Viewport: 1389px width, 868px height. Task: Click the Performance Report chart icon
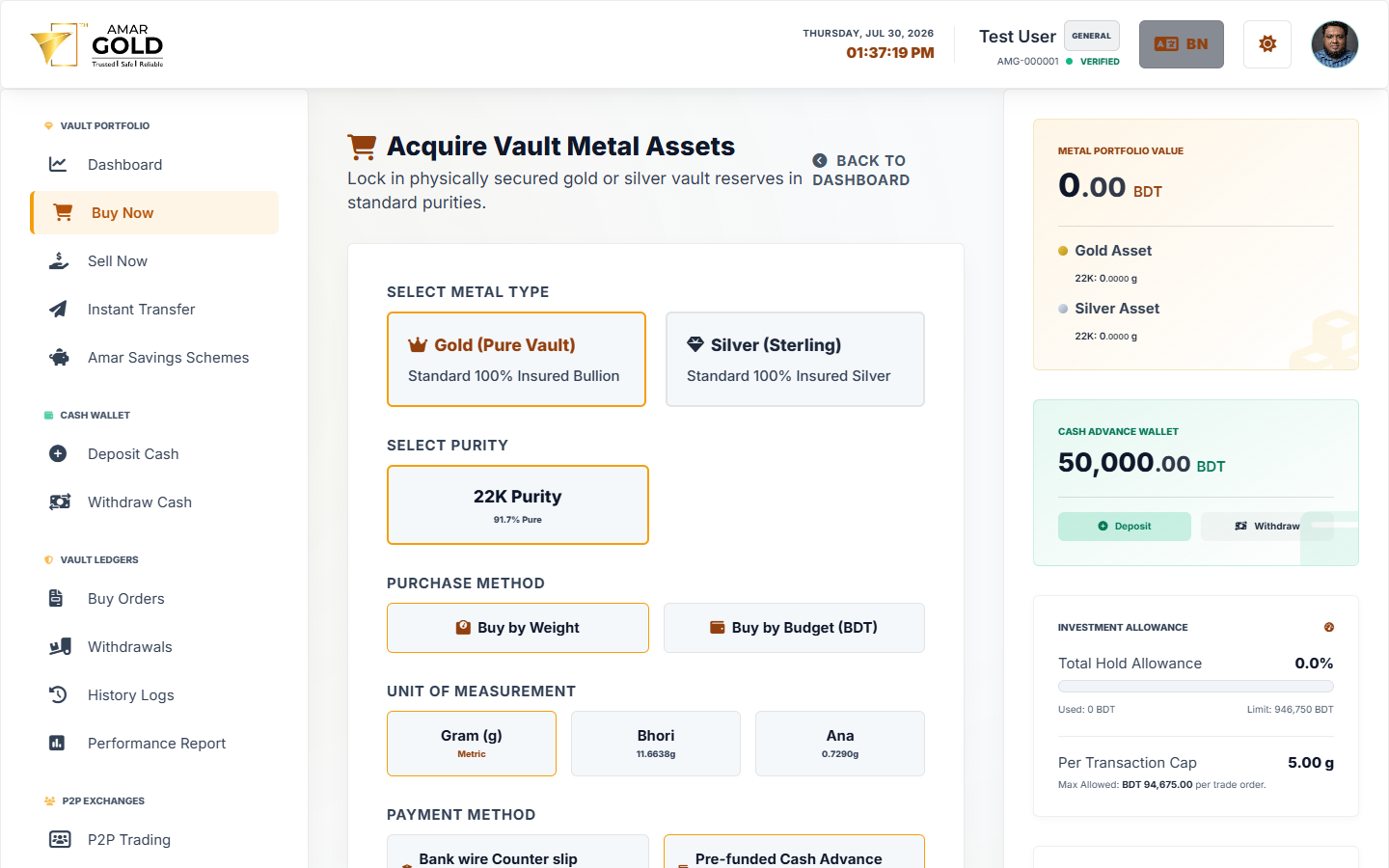(57, 743)
